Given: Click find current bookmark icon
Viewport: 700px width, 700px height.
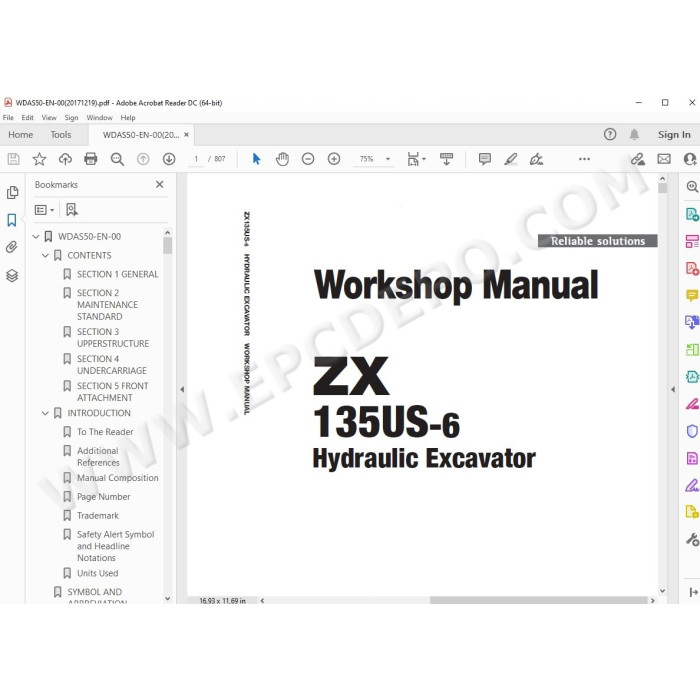Looking at the screenshot, I should [x=71, y=210].
